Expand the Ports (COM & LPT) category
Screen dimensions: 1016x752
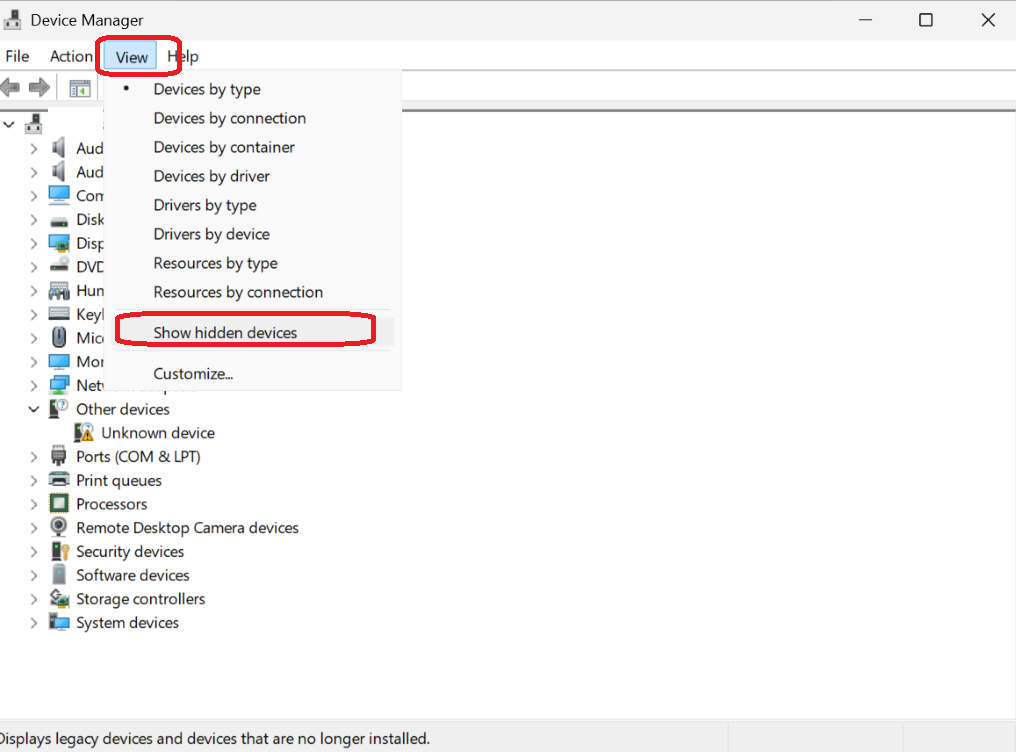click(34, 457)
